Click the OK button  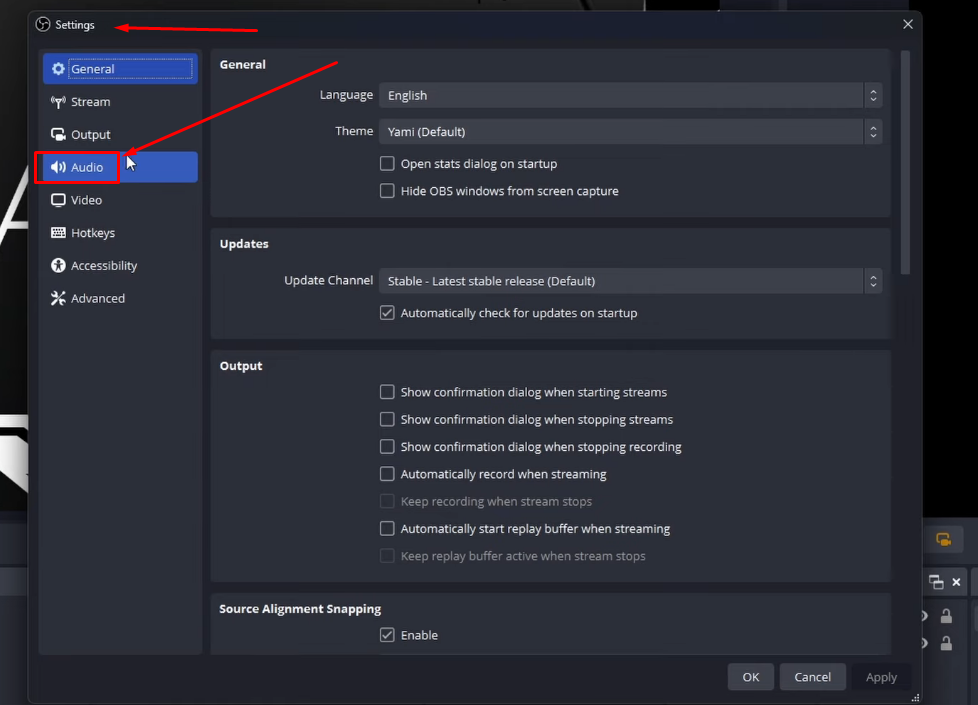(x=750, y=677)
